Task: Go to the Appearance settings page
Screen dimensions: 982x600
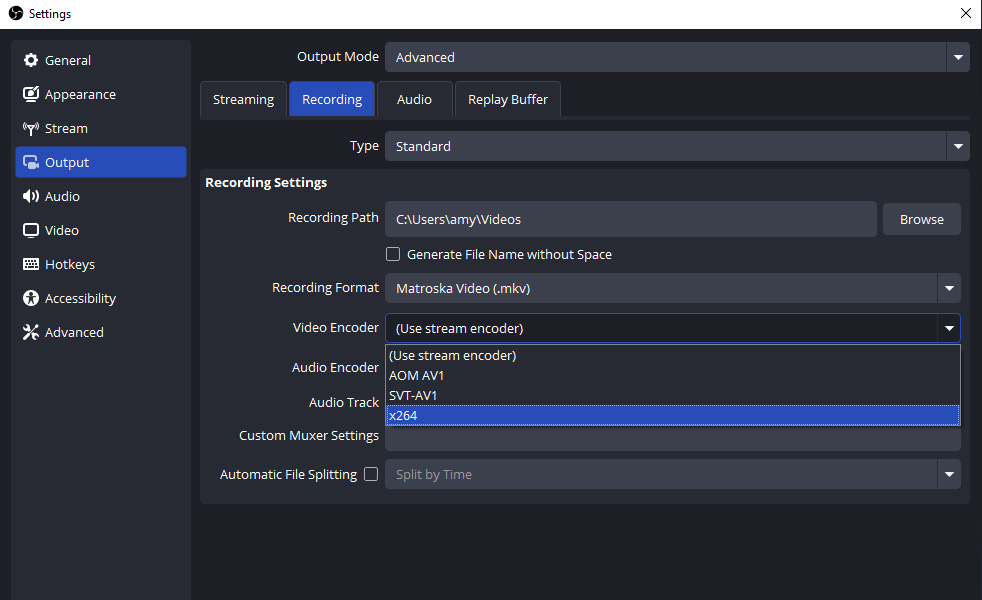Action: (x=101, y=94)
